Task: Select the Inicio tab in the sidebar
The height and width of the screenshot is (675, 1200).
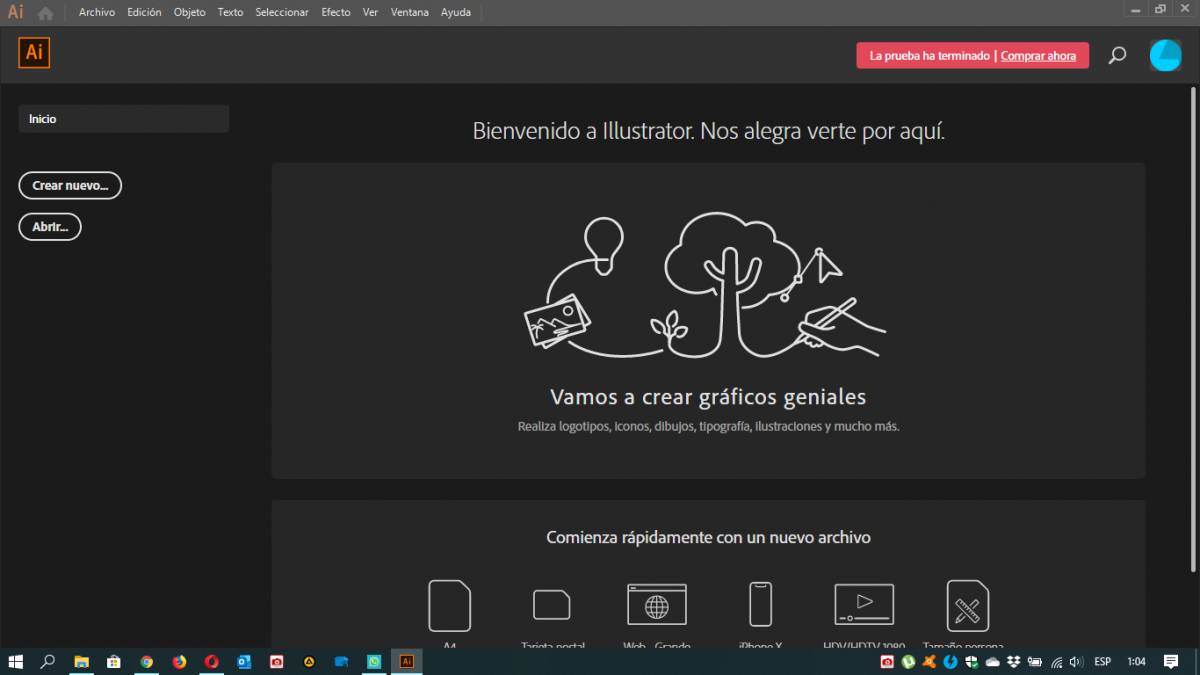Action: (124, 119)
